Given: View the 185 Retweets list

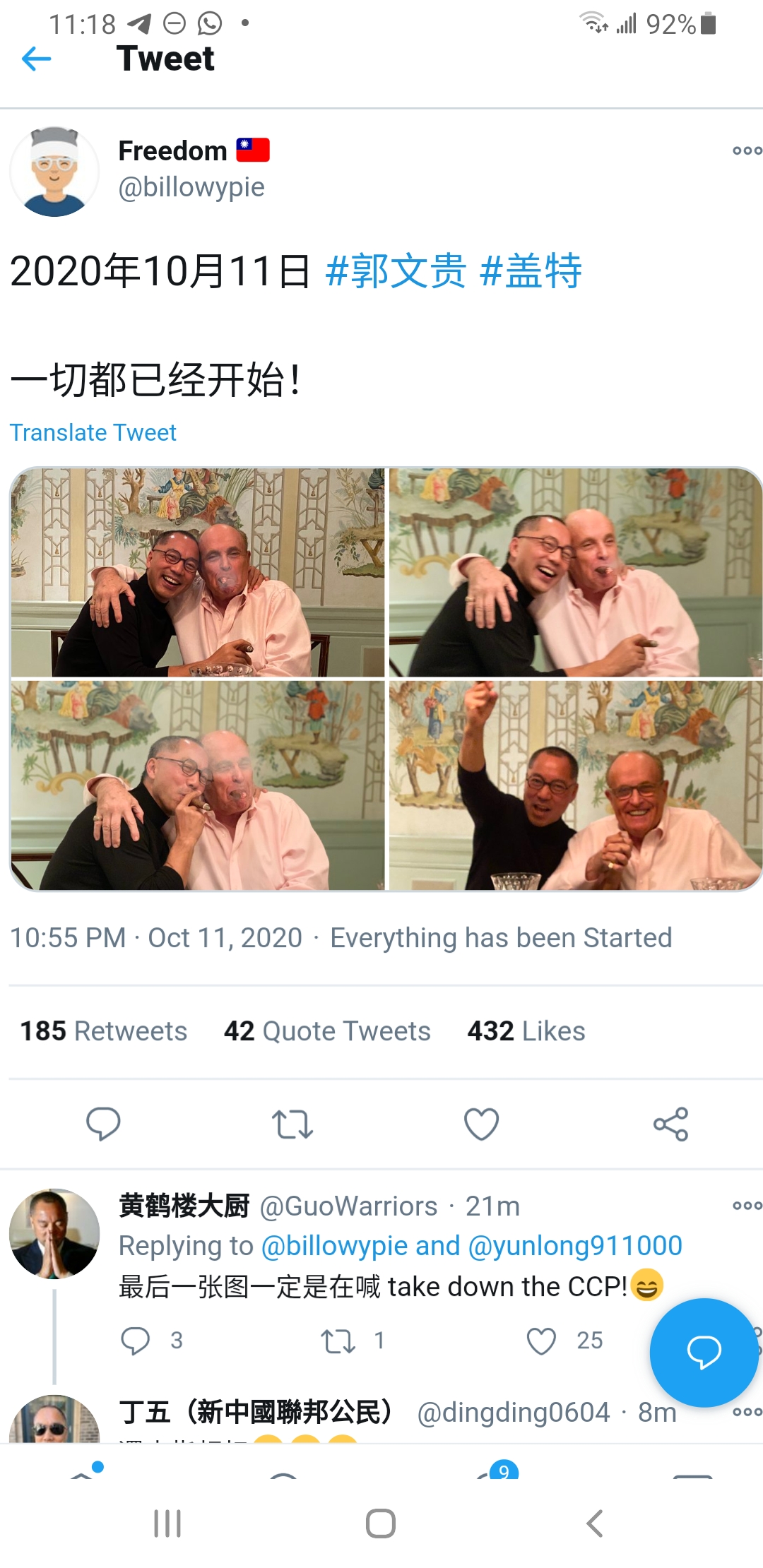Looking at the screenshot, I should [103, 1031].
